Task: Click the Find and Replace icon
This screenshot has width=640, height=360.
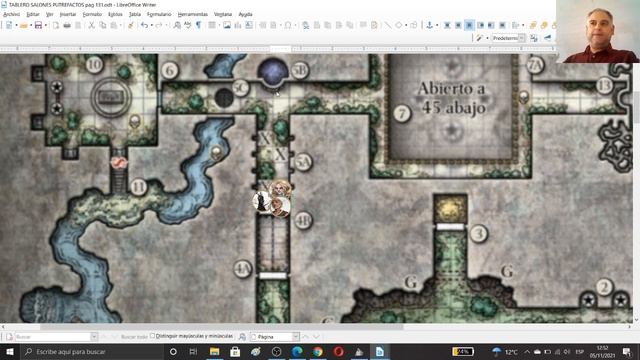Action: click(177, 25)
